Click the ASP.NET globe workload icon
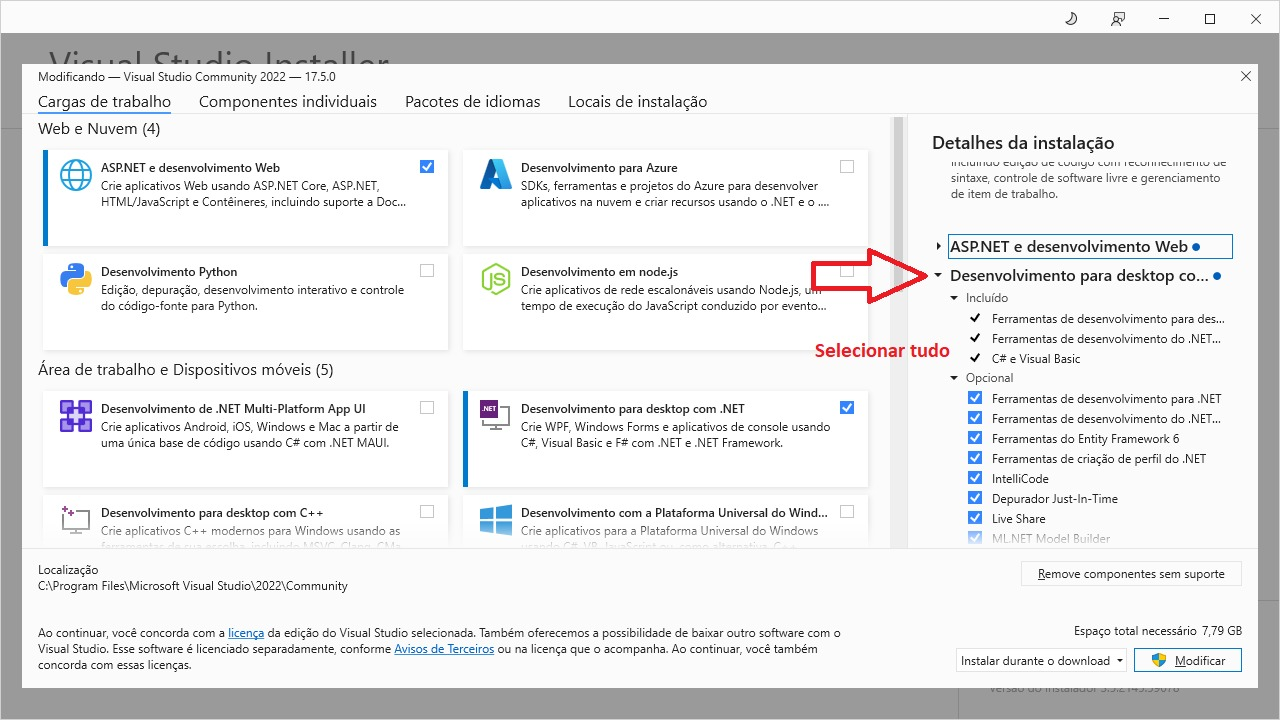 coord(76,175)
